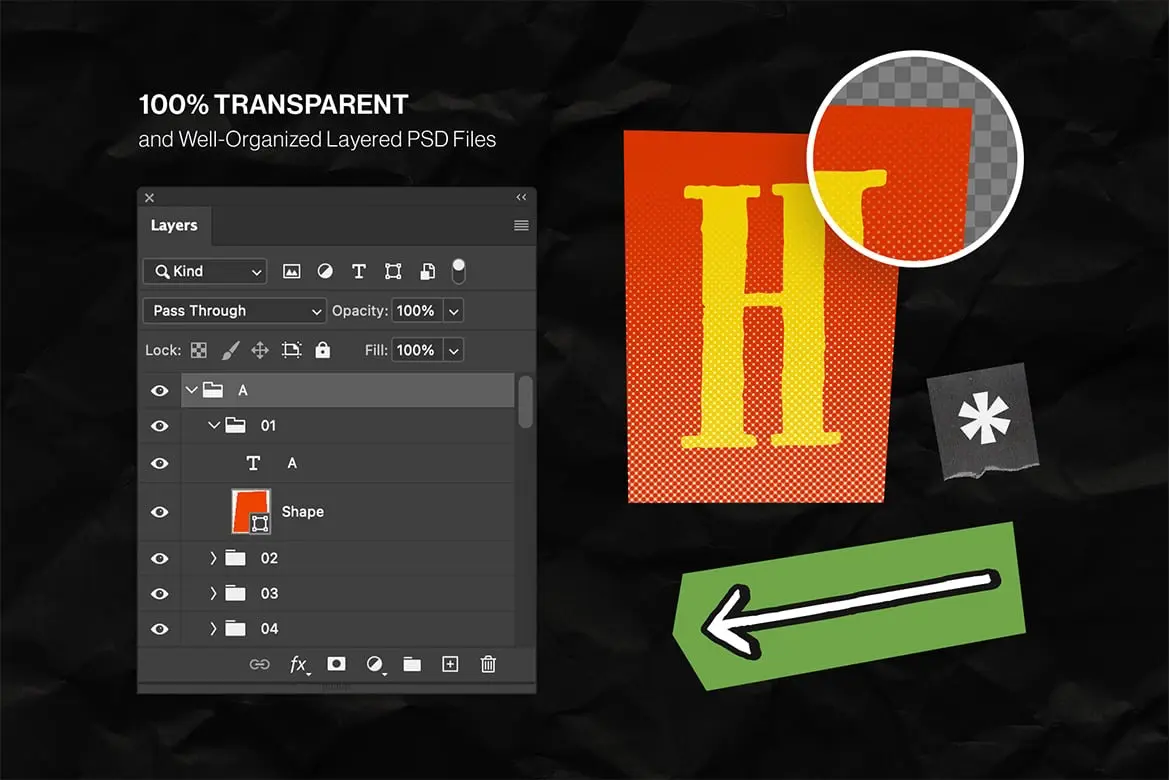Turn off the layer filtering switch
The image size is (1170, 780).
pyautogui.click(x=458, y=270)
